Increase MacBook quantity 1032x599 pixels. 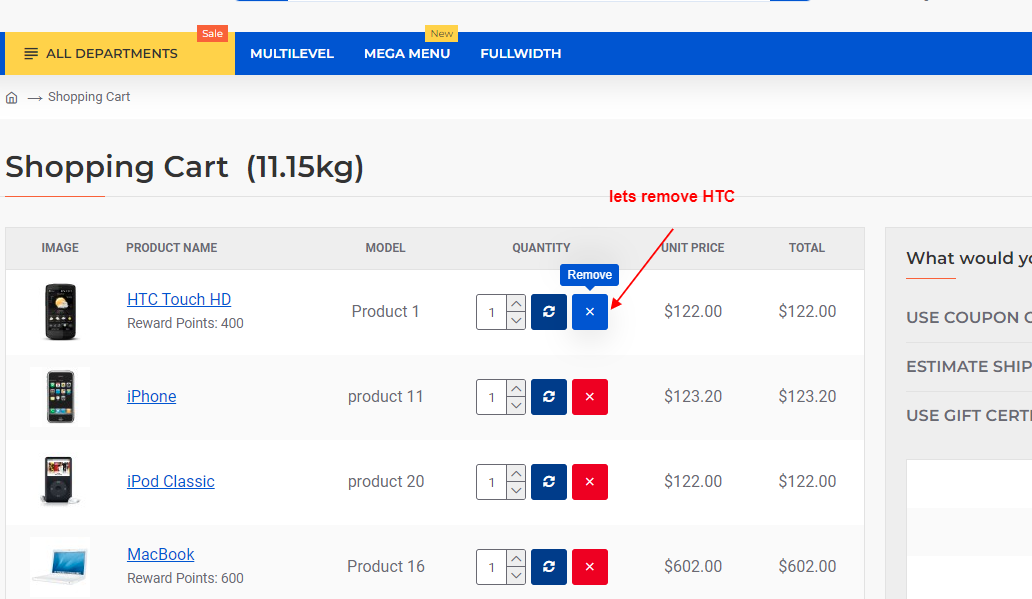coord(516,558)
